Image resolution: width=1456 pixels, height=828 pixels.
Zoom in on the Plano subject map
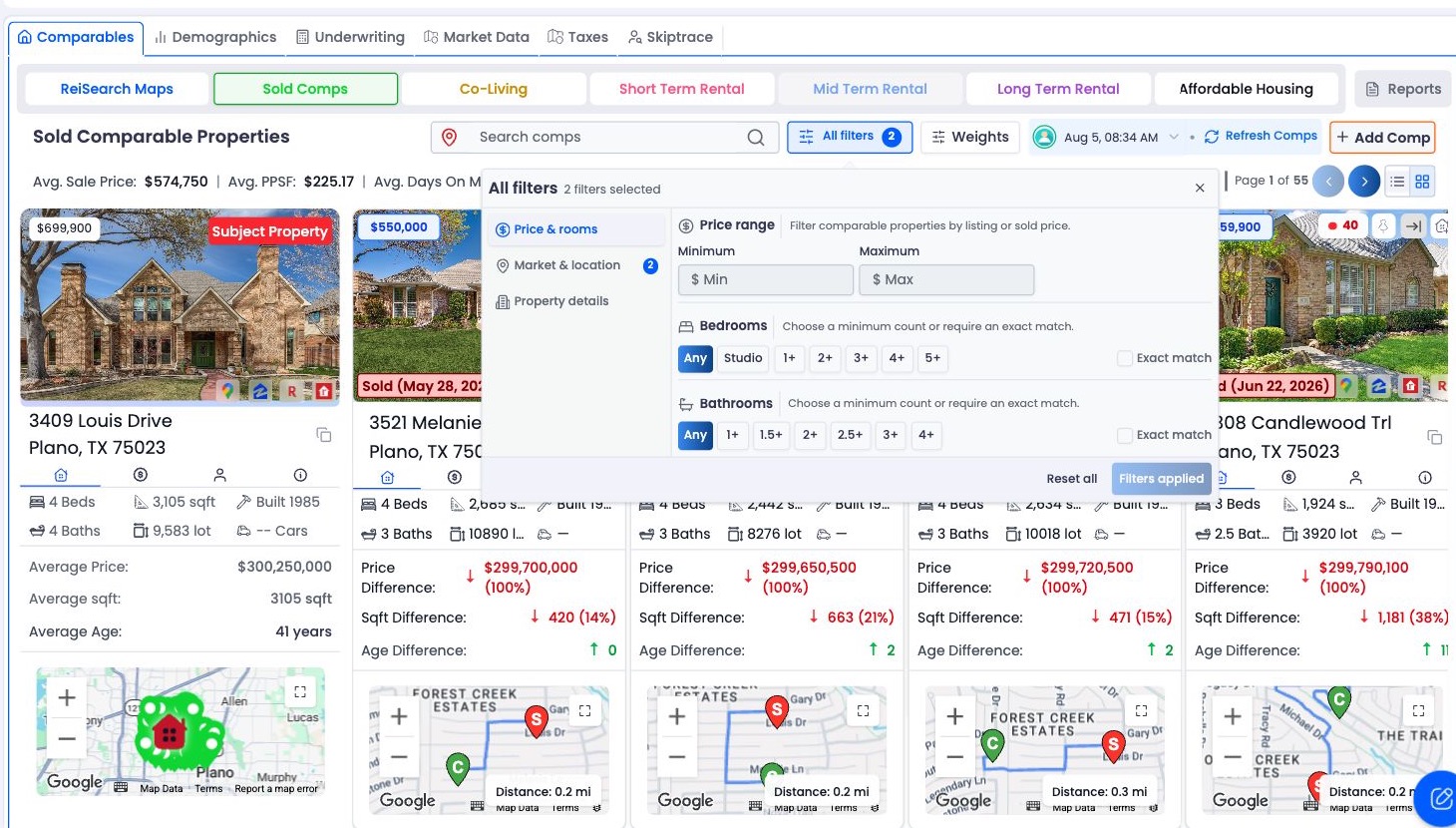click(x=67, y=697)
